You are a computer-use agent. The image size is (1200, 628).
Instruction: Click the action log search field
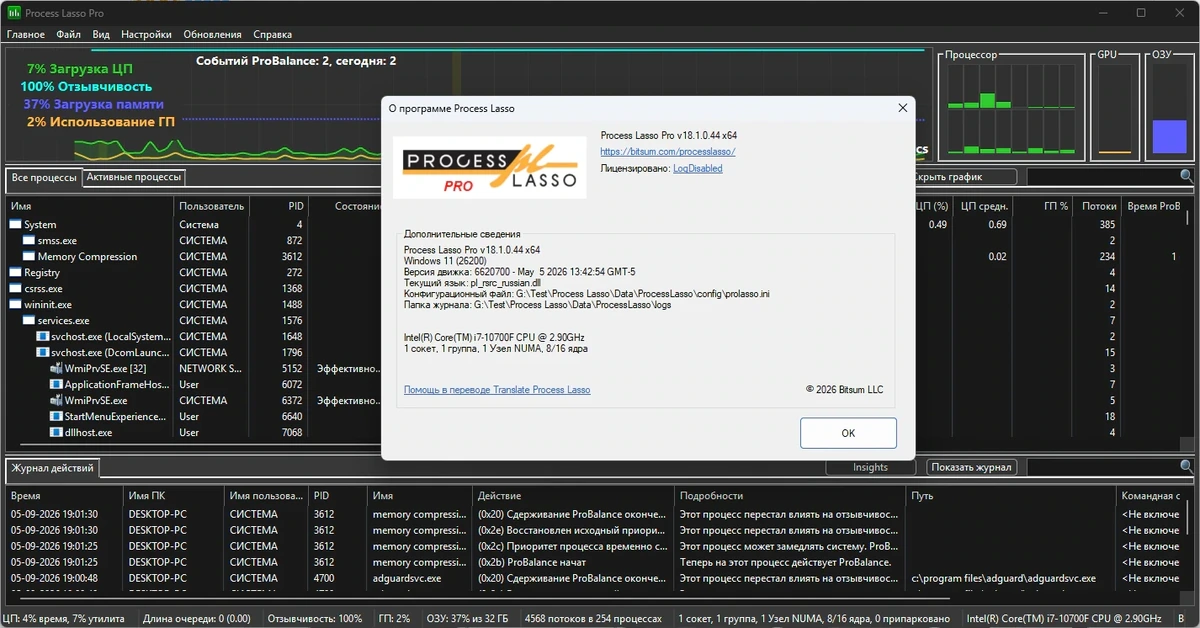click(x=1103, y=467)
